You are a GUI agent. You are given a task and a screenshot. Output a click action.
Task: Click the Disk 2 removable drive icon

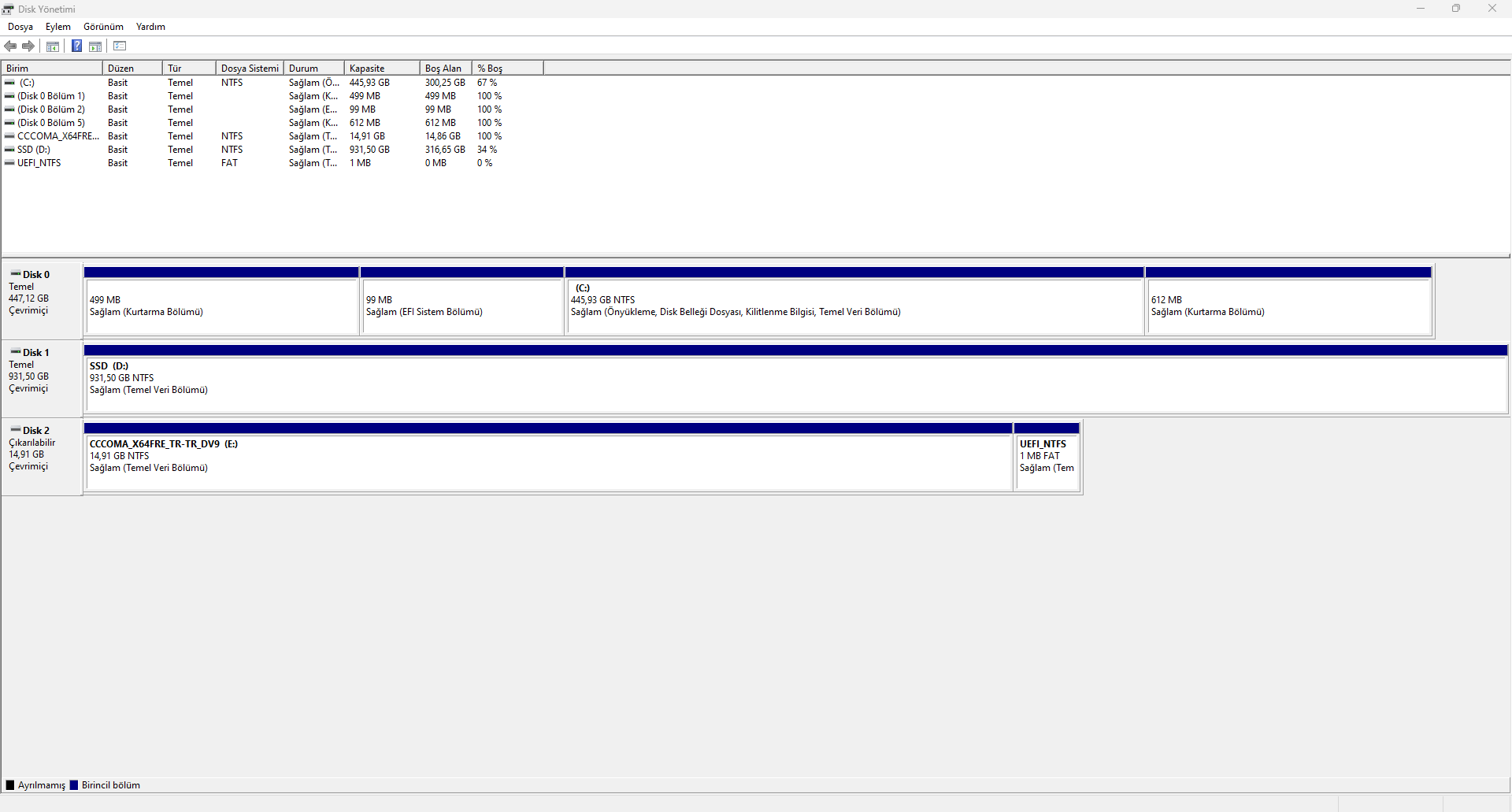pos(16,430)
